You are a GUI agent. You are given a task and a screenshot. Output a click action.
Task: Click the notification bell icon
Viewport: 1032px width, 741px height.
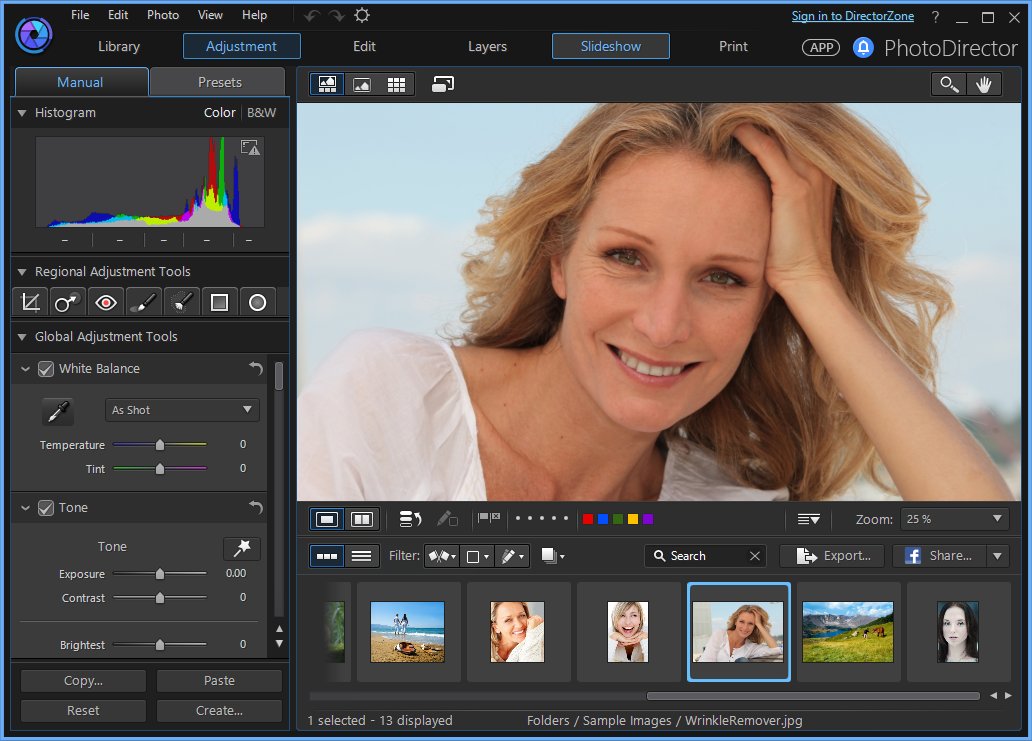863,47
